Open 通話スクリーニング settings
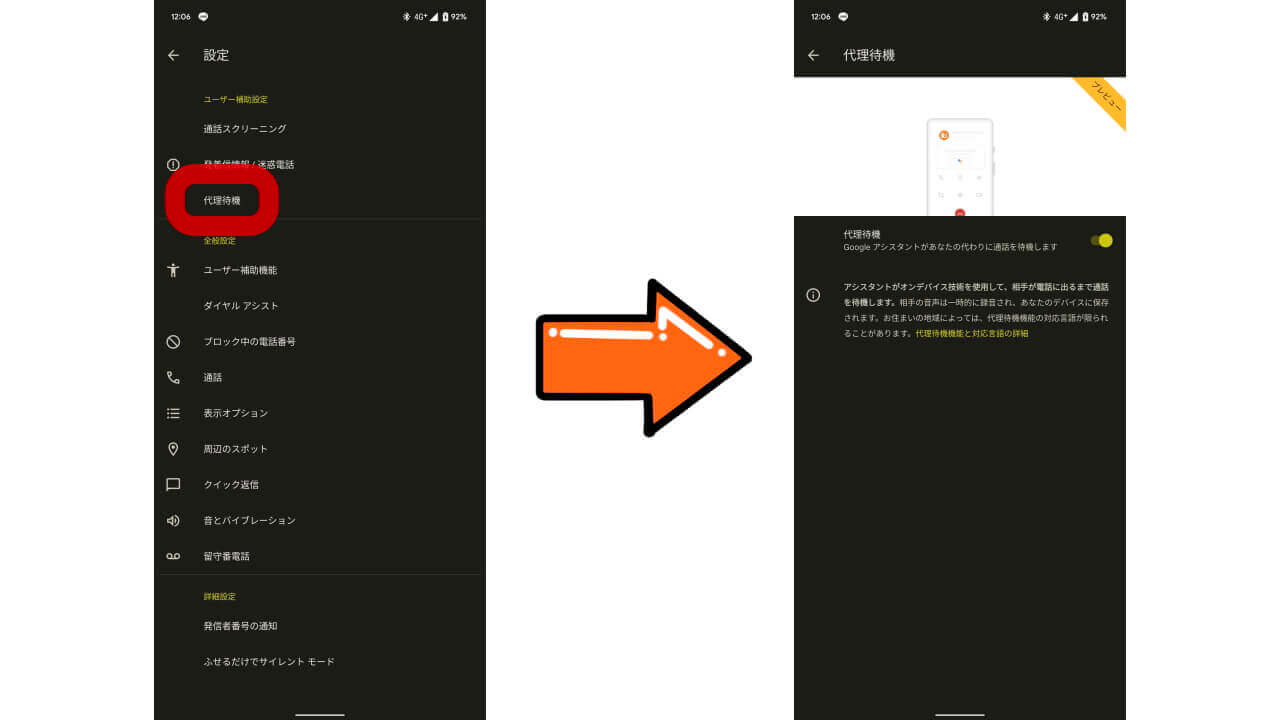 pos(245,129)
